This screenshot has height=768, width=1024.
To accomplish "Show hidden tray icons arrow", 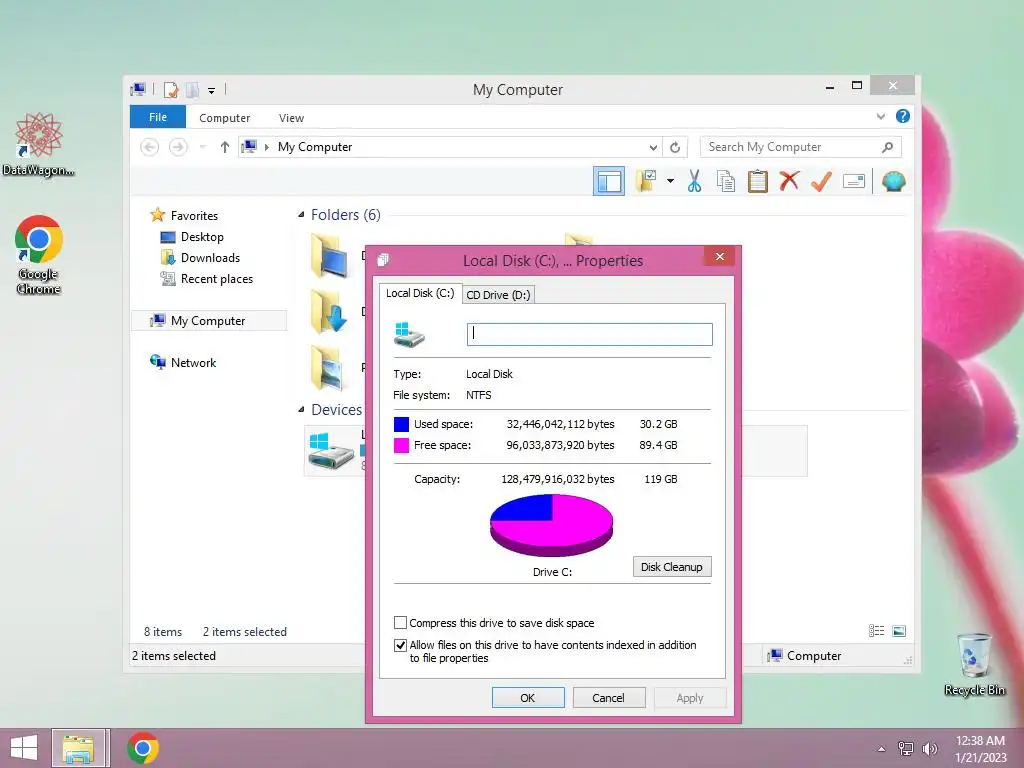I will 882,749.
